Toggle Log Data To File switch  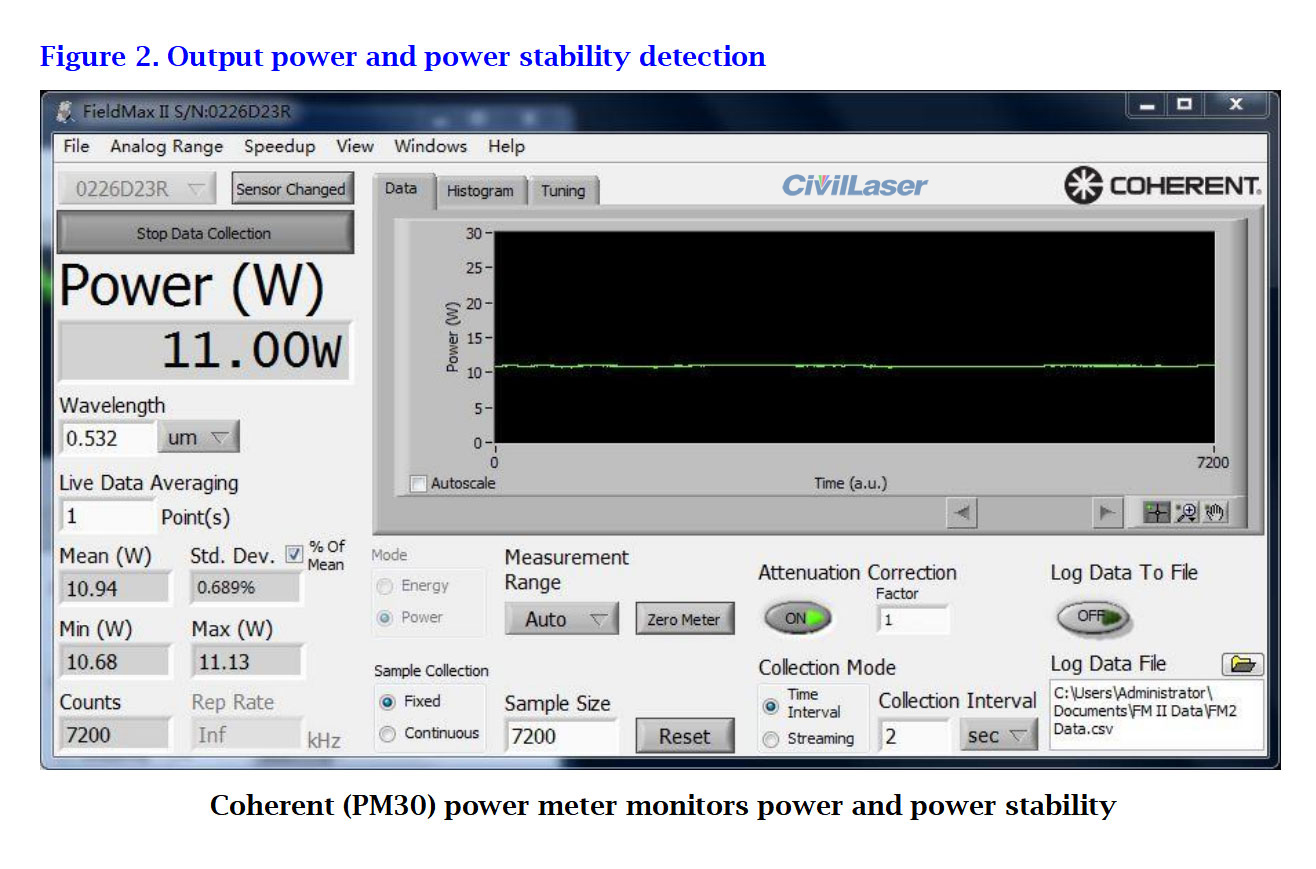click(x=1094, y=617)
